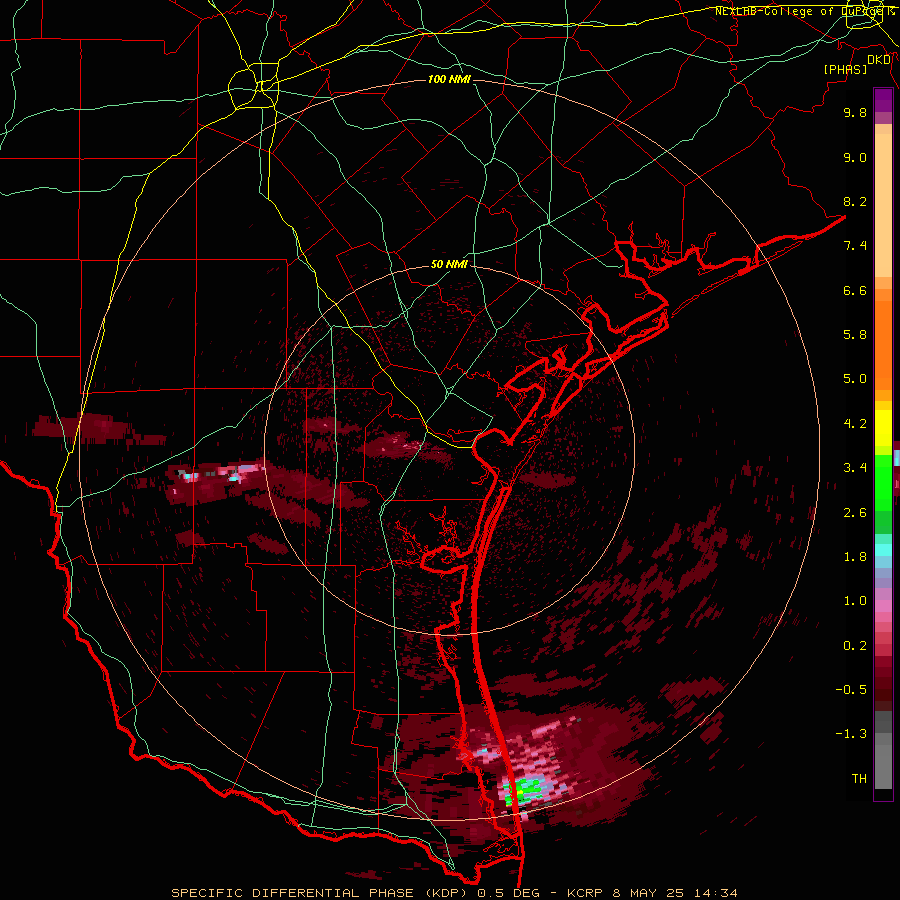
Task: Click the green-yellow high KDP core on the map
Action: pyautogui.click(x=522, y=792)
